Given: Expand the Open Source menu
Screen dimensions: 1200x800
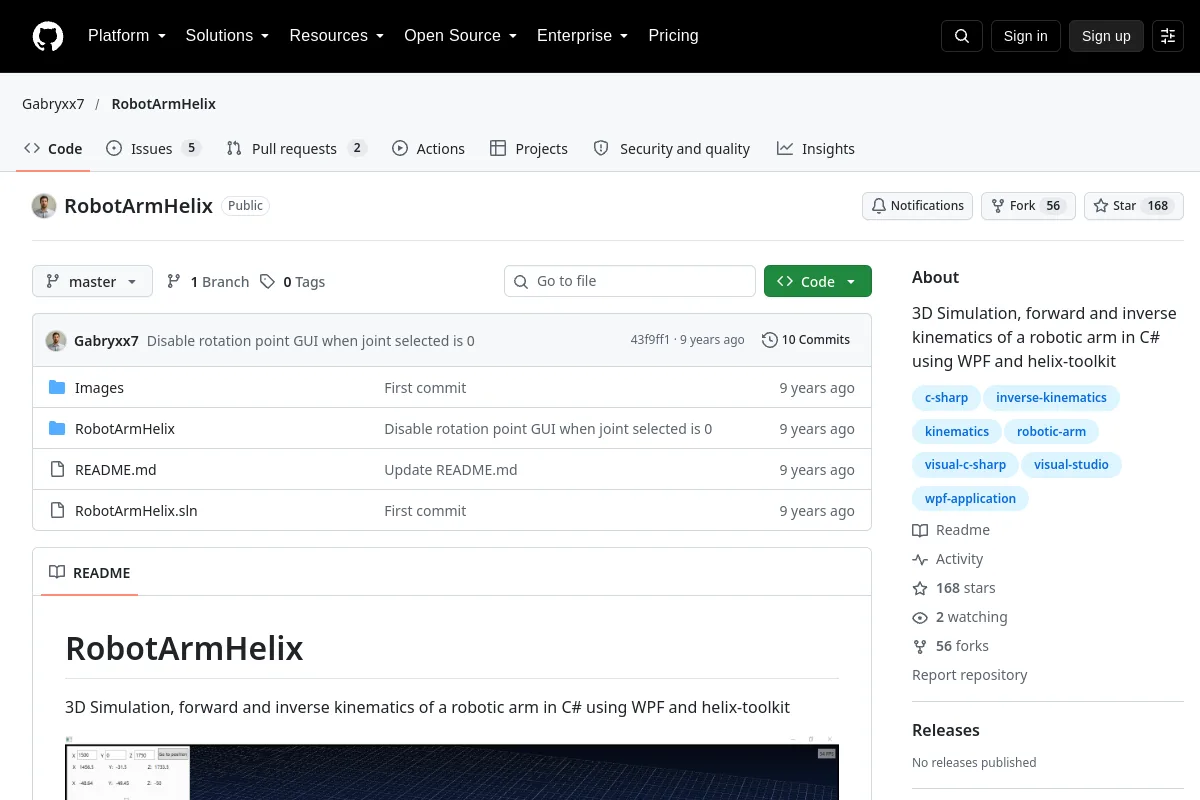Looking at the screenshot, I should pyautogui.click(x=460, y=36).
